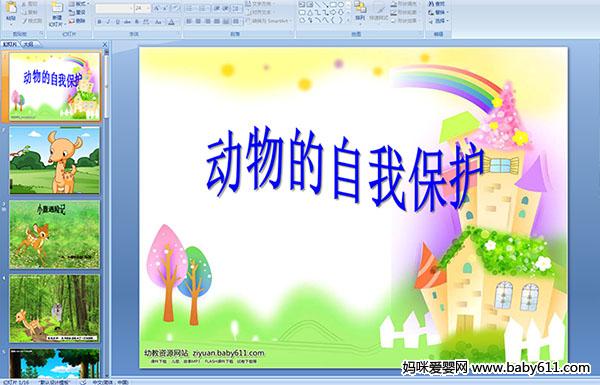
Task: Open the Paragraph group dialog launcher
Action: 292,34
